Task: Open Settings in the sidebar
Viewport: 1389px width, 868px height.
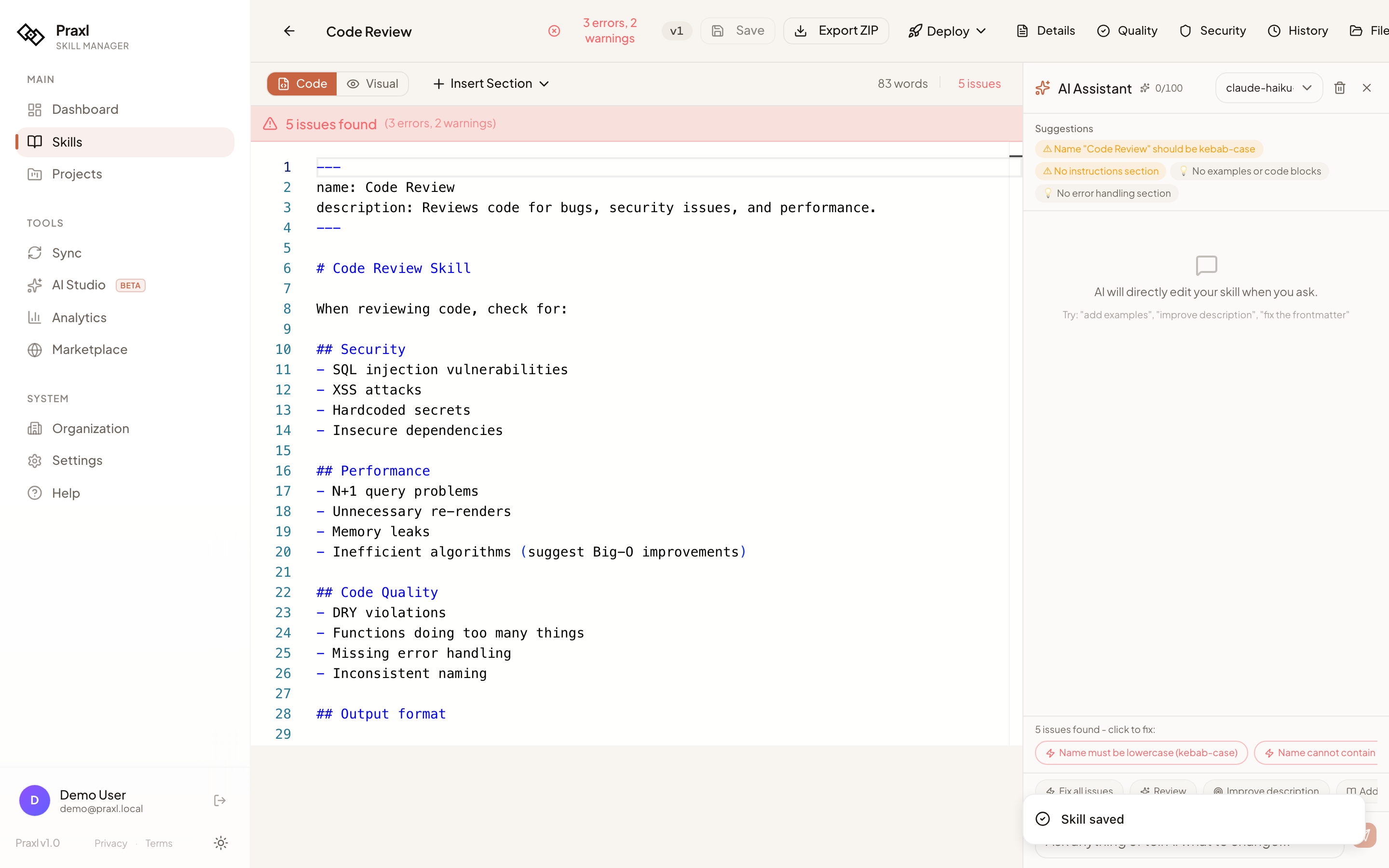Action: [125, 461]
